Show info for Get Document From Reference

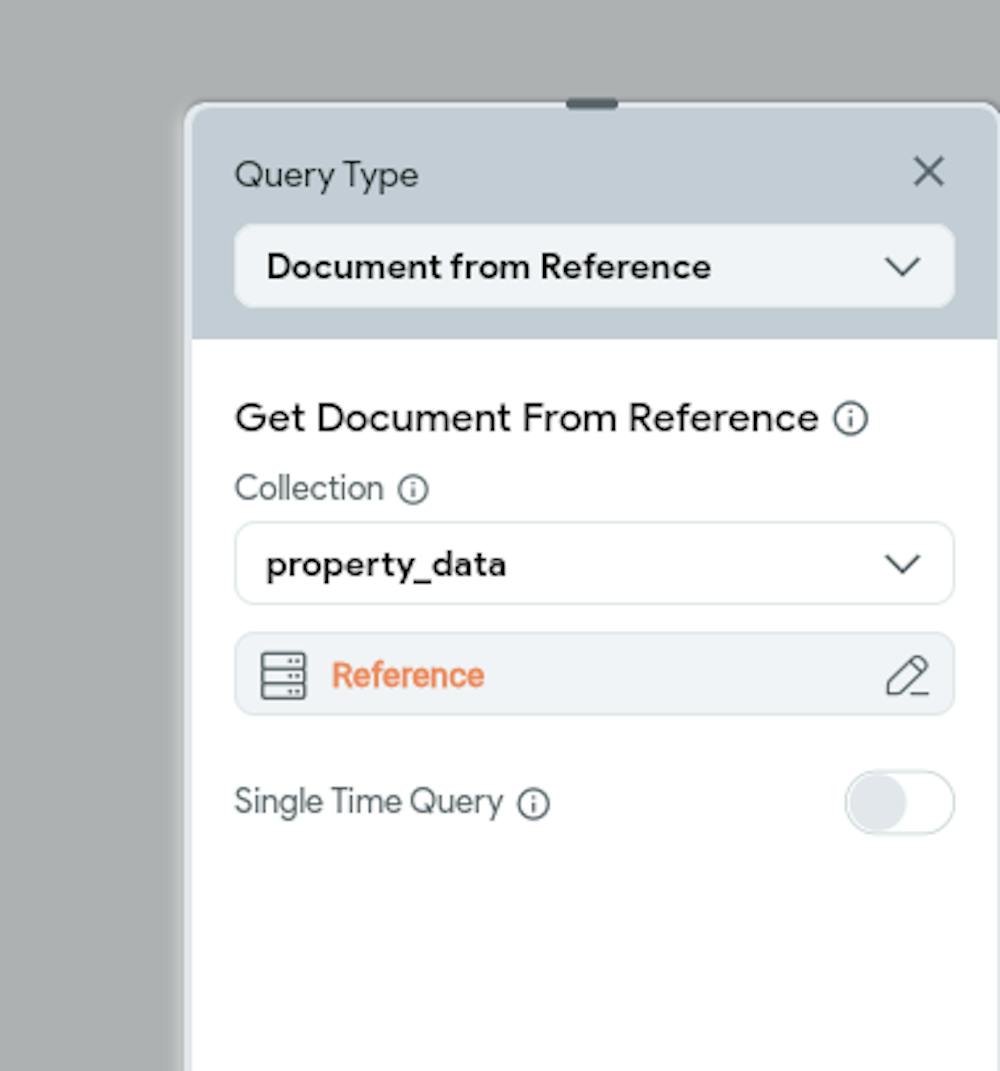click(851, 419)
